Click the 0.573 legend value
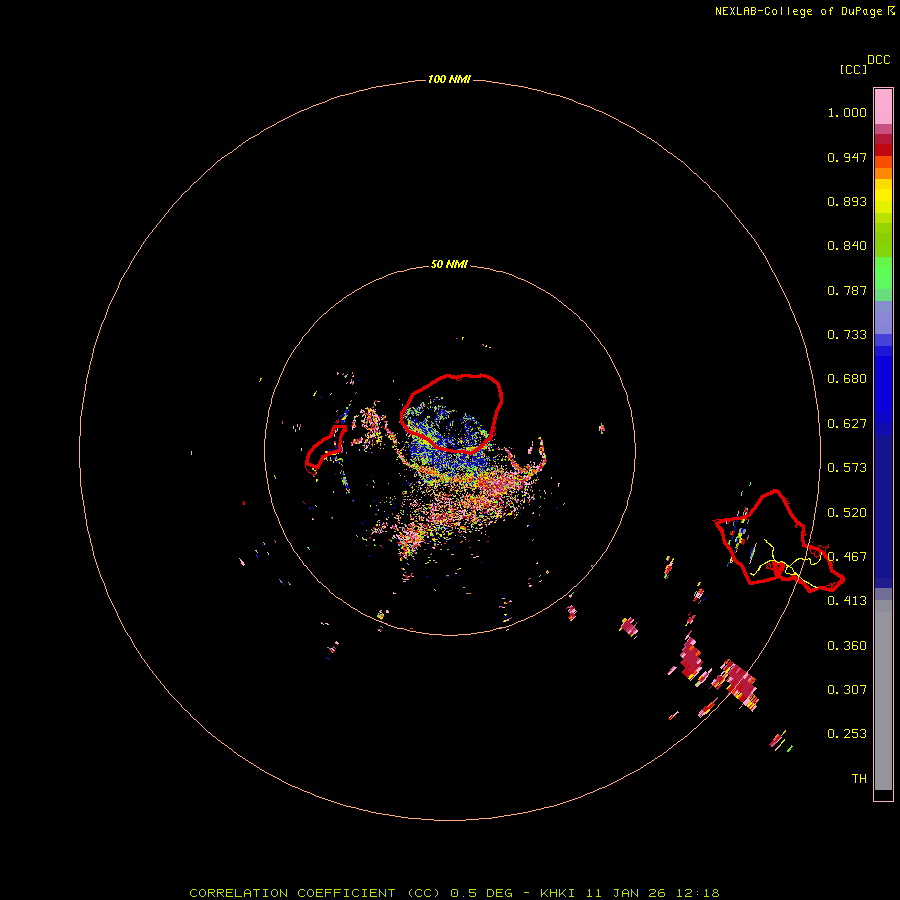The image size is (900, 900). tap(847, 468)
